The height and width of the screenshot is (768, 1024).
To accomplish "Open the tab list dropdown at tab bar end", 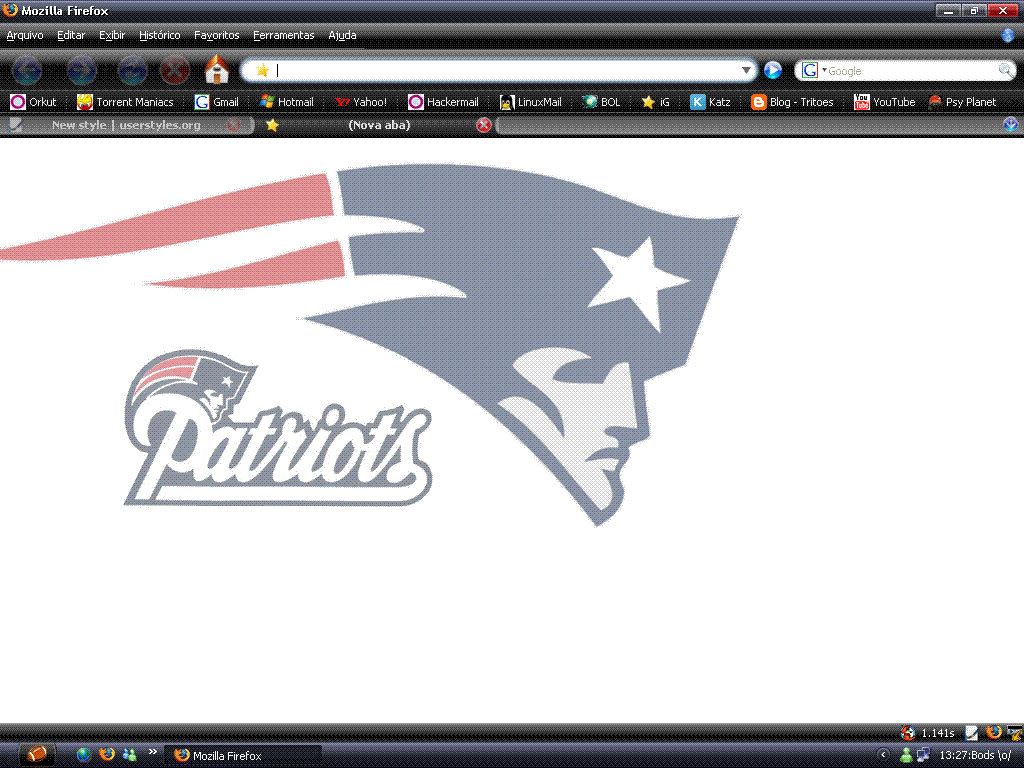I will coord(1010,124).
